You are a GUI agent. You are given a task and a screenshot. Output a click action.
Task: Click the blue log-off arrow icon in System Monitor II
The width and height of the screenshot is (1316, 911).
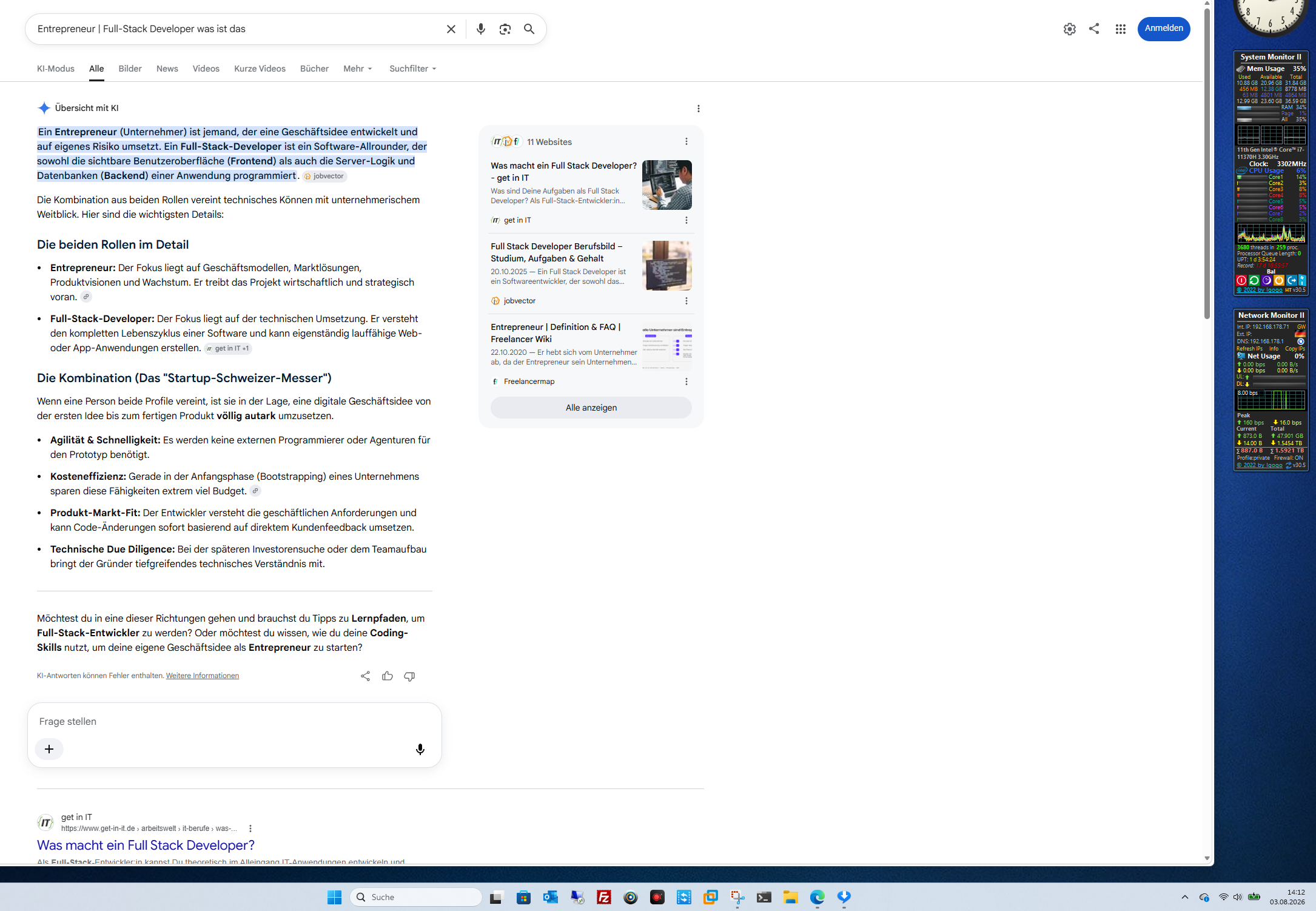[x=1292, y=280]
